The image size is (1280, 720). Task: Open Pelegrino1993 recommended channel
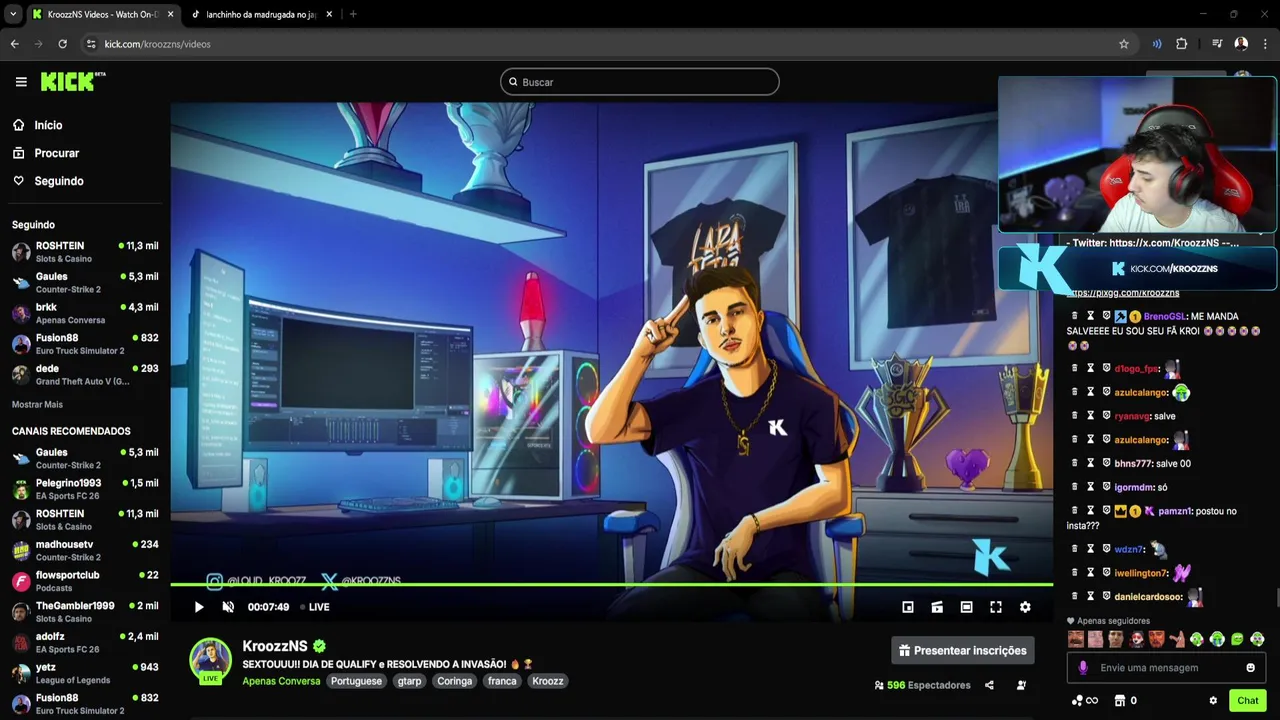84,489
